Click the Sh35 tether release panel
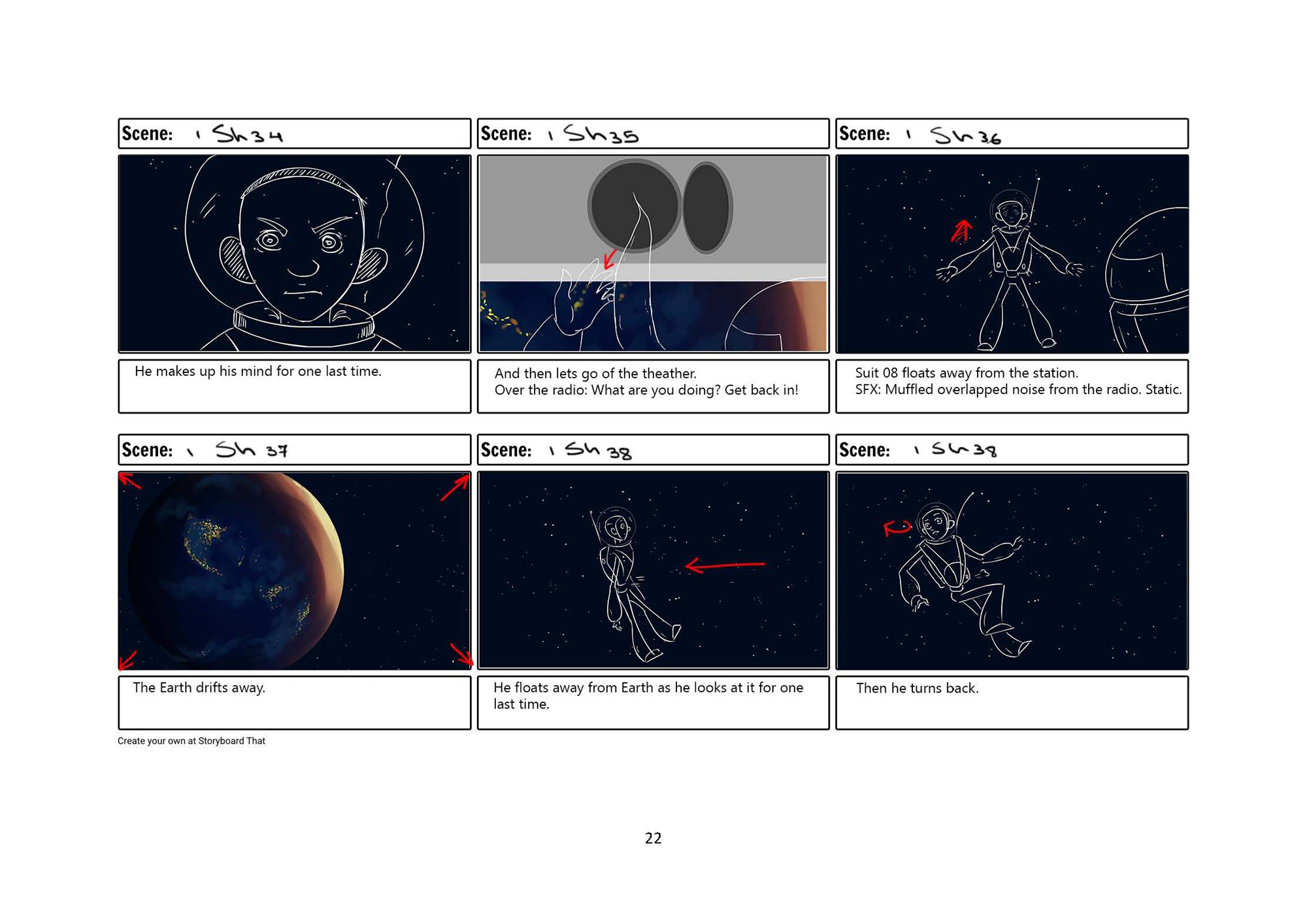Viewport: 1307px width, 924px height. click(653, 254)
